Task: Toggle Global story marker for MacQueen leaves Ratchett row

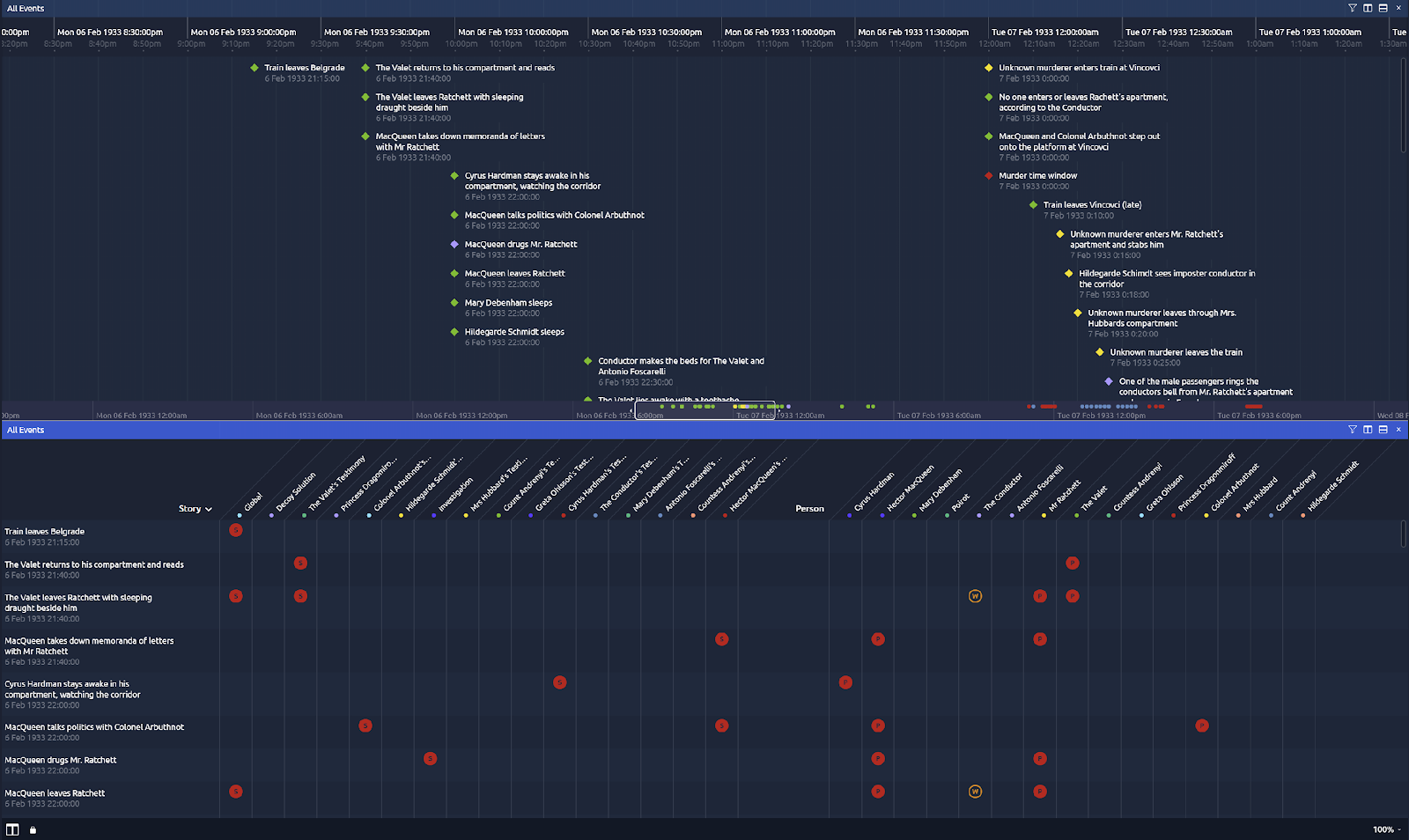Action: [235, 792]
